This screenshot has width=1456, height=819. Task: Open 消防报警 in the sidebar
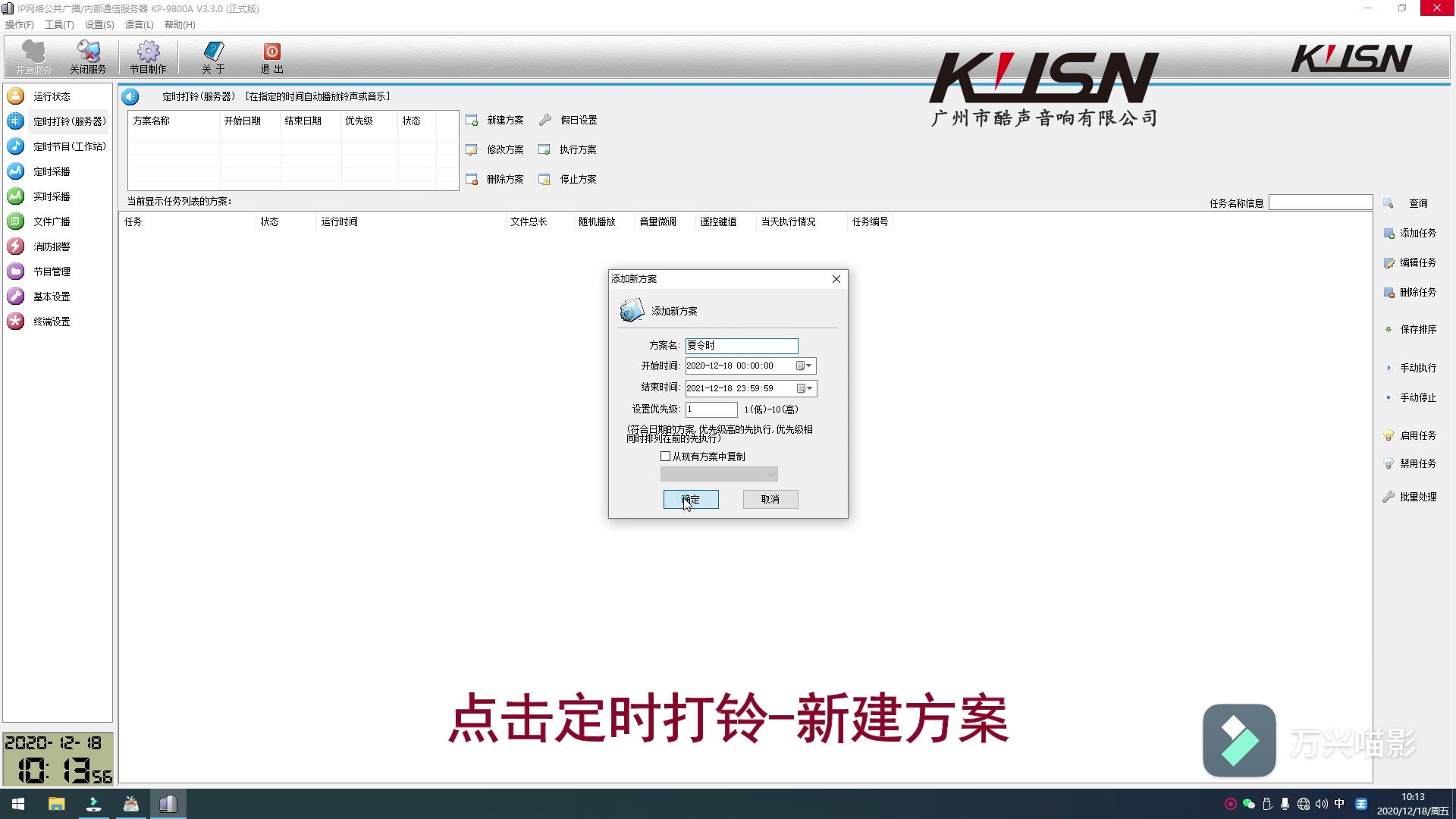click(52, 246)
